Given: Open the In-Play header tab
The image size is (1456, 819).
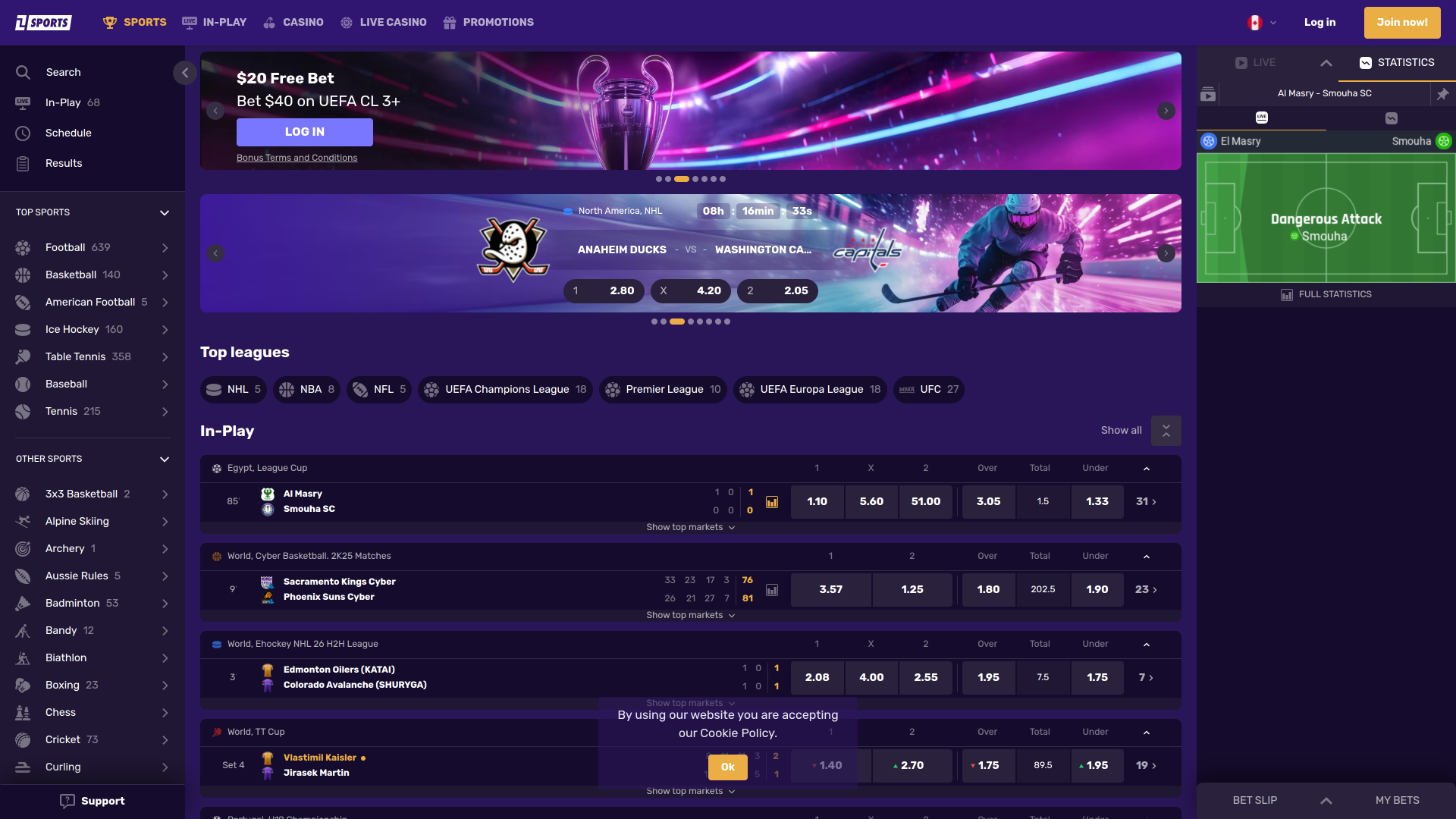Looking at the screenshot, I should point(215,23).
